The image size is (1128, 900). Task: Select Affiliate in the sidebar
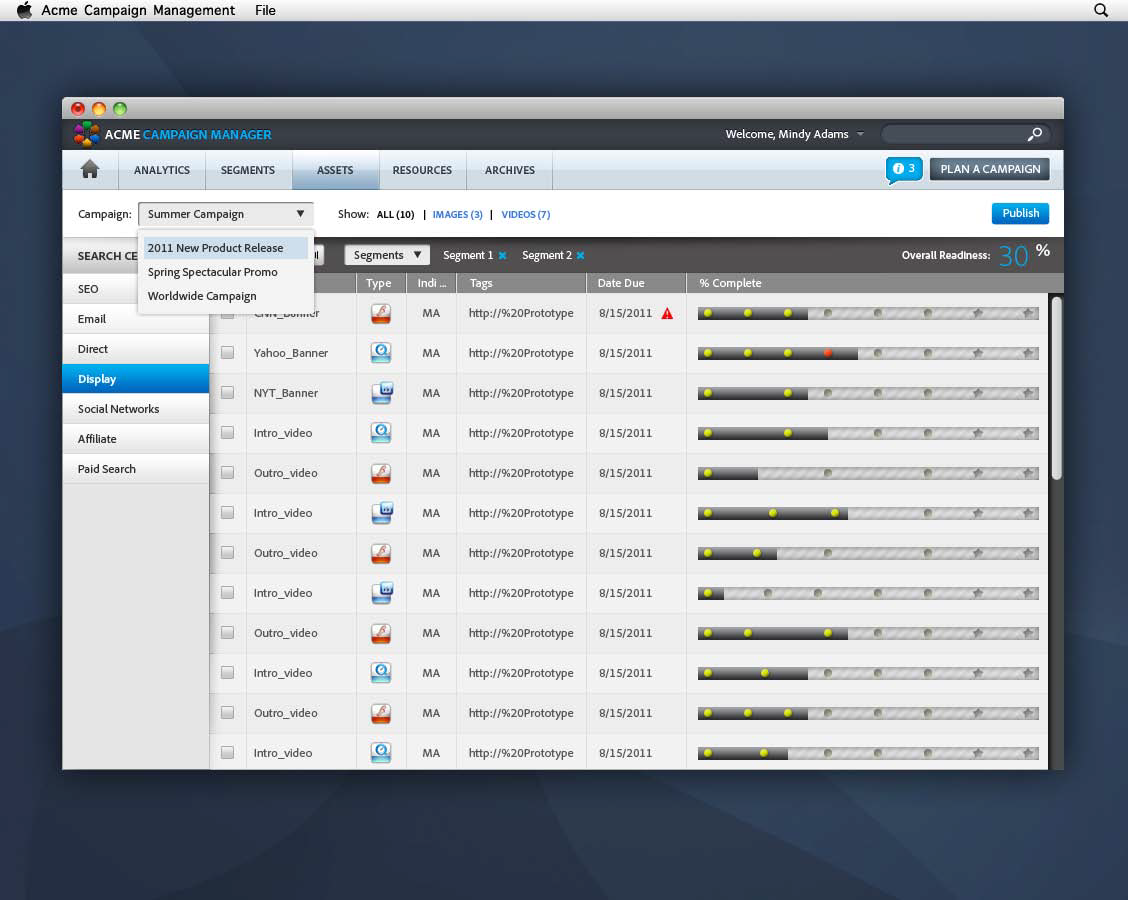[x=136, y=439]
